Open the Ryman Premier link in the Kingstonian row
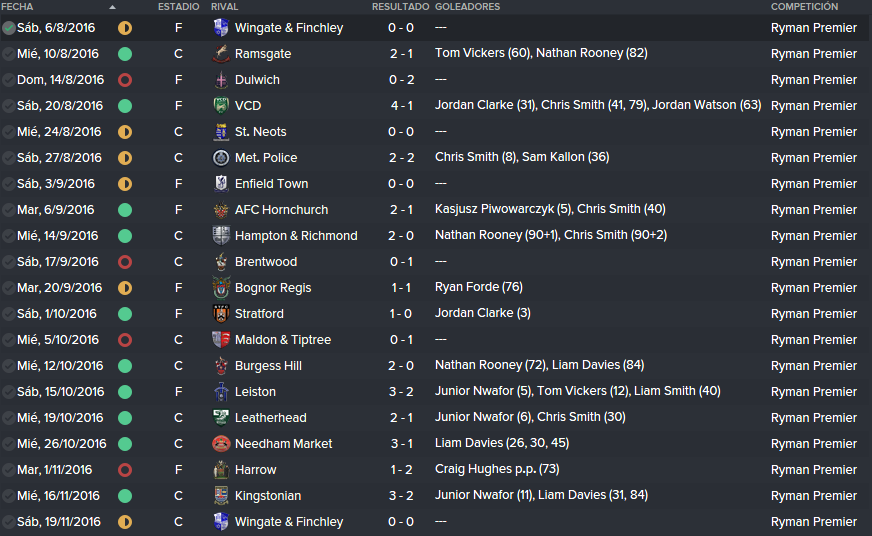Screen dimensions: 872x536 [x=814, y=496]
